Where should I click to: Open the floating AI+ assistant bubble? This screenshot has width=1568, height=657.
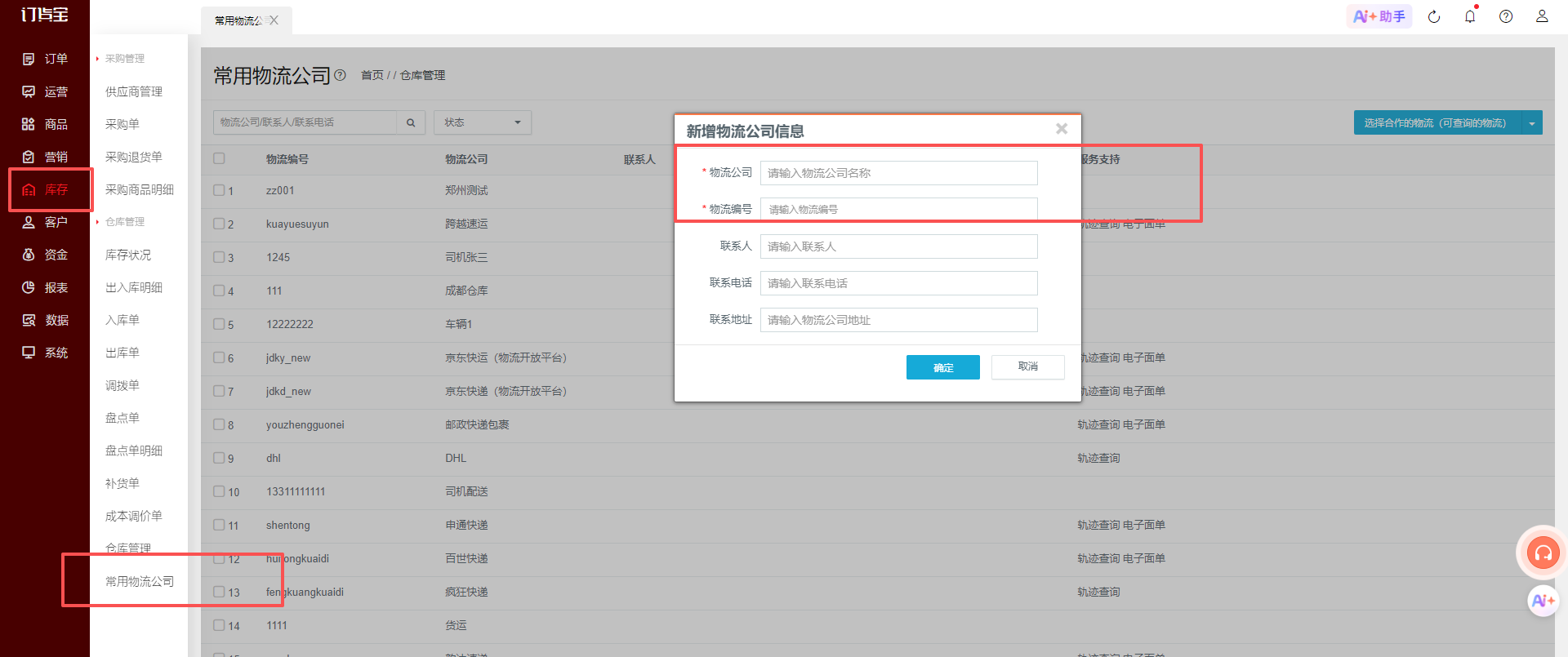coord(1543,601)
